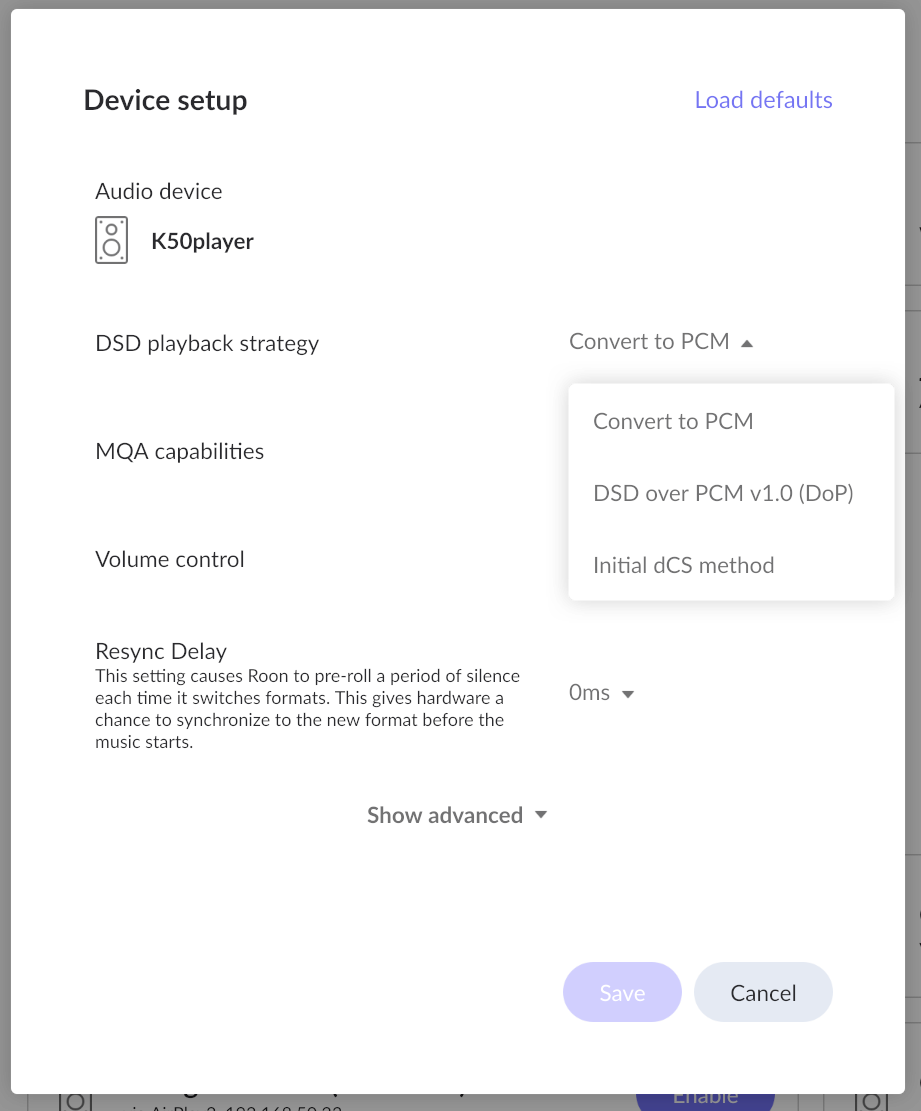
Task: Cancel the Device setup dialog
Action: pos(763,992)
